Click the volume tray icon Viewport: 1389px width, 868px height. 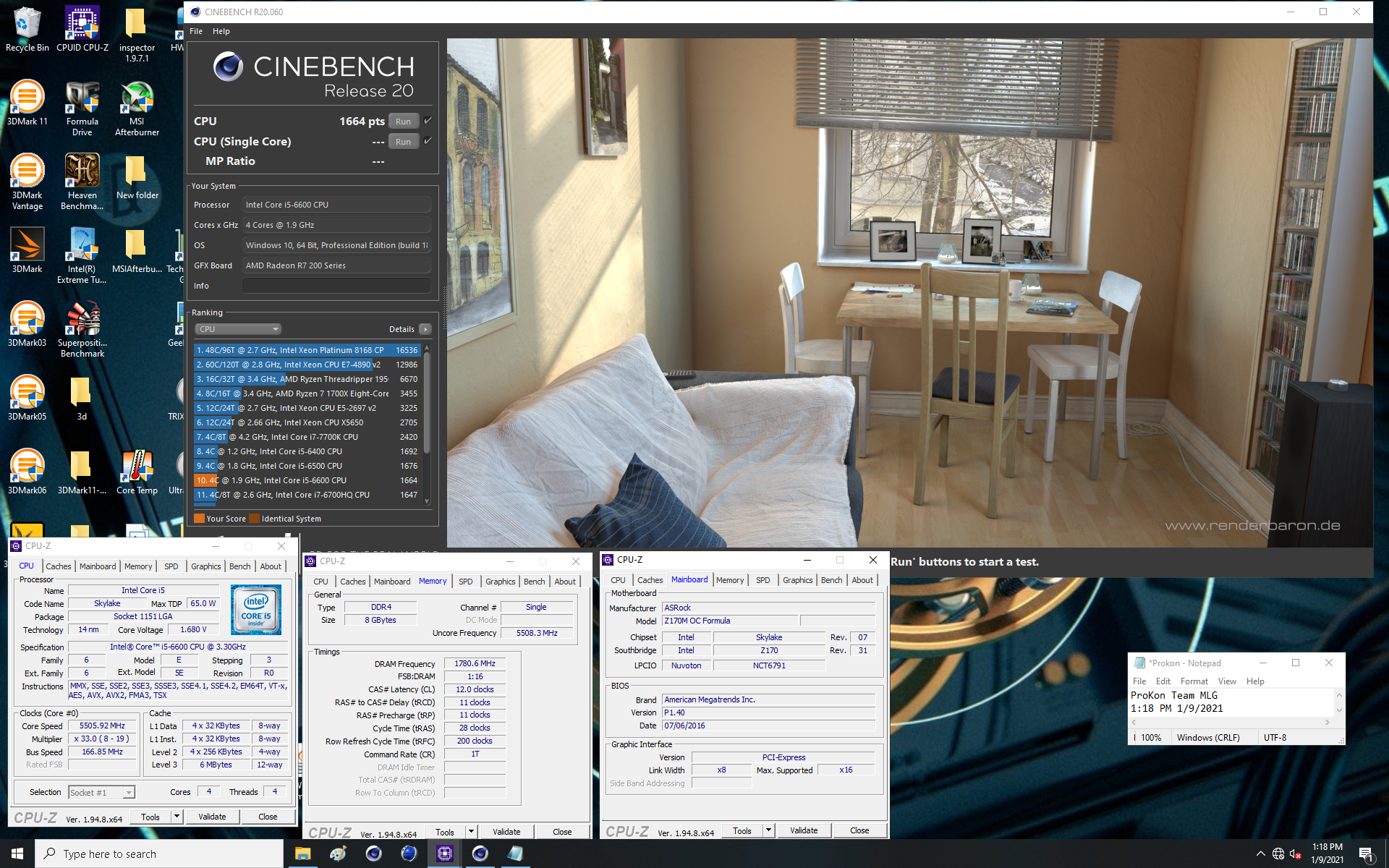tap(1296, 854)
